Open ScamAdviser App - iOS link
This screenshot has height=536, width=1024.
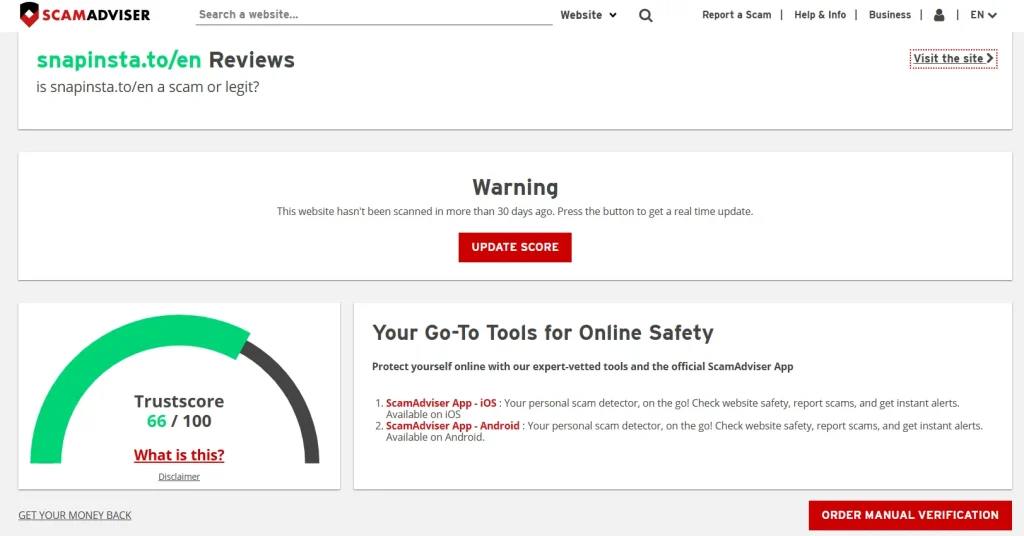[441, 403]
